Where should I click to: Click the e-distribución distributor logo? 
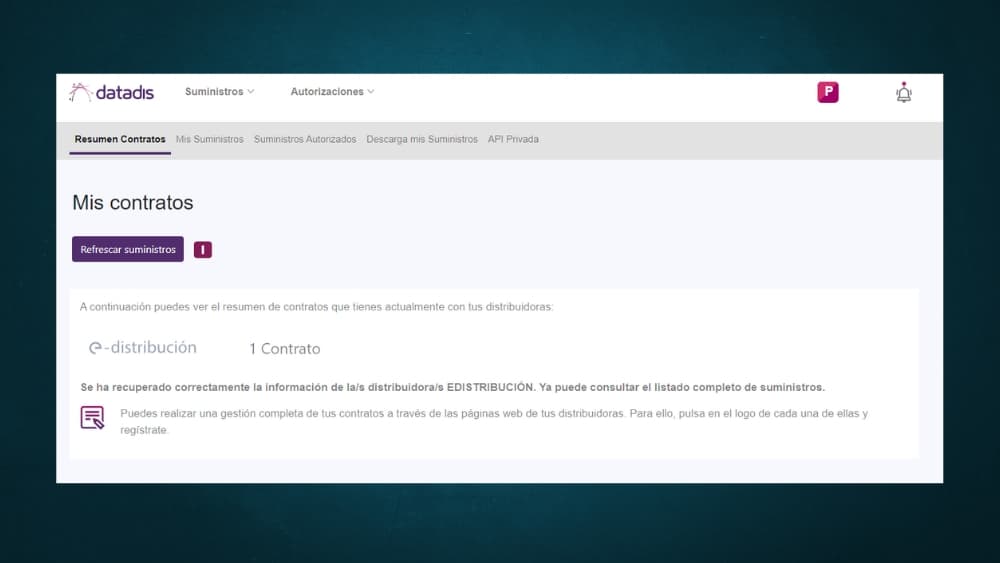tap(142, 348)
